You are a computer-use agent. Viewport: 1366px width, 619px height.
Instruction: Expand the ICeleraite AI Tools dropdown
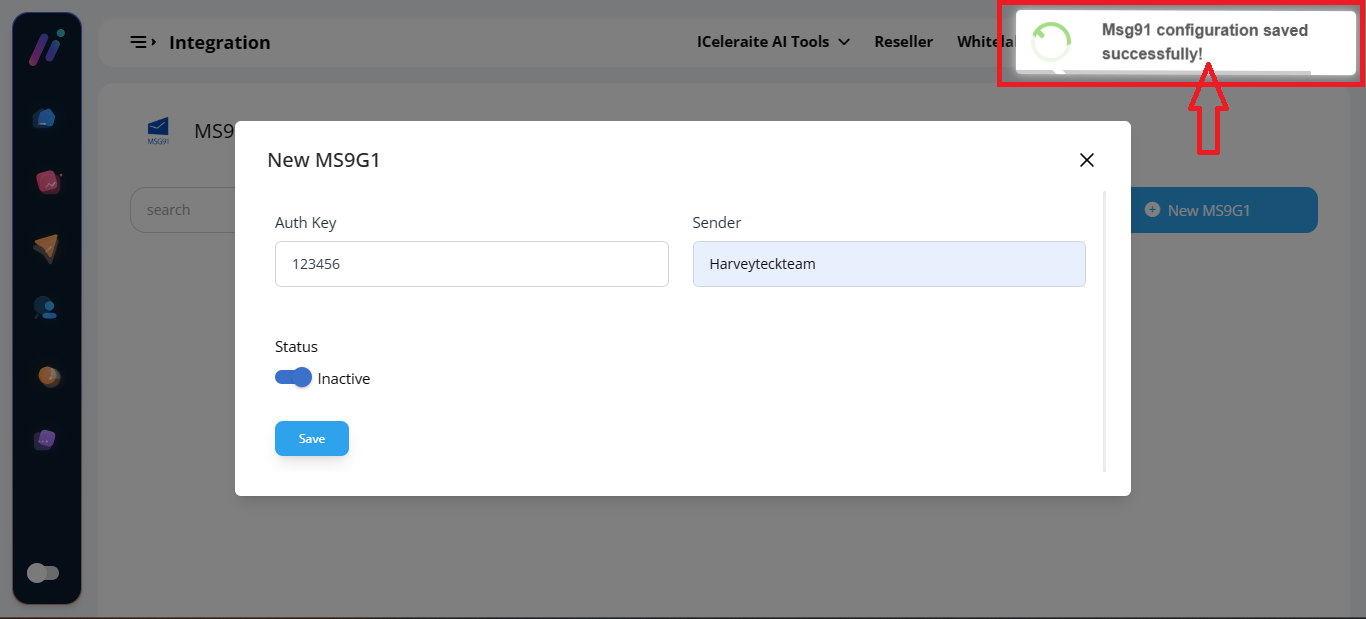pos(773,42)
